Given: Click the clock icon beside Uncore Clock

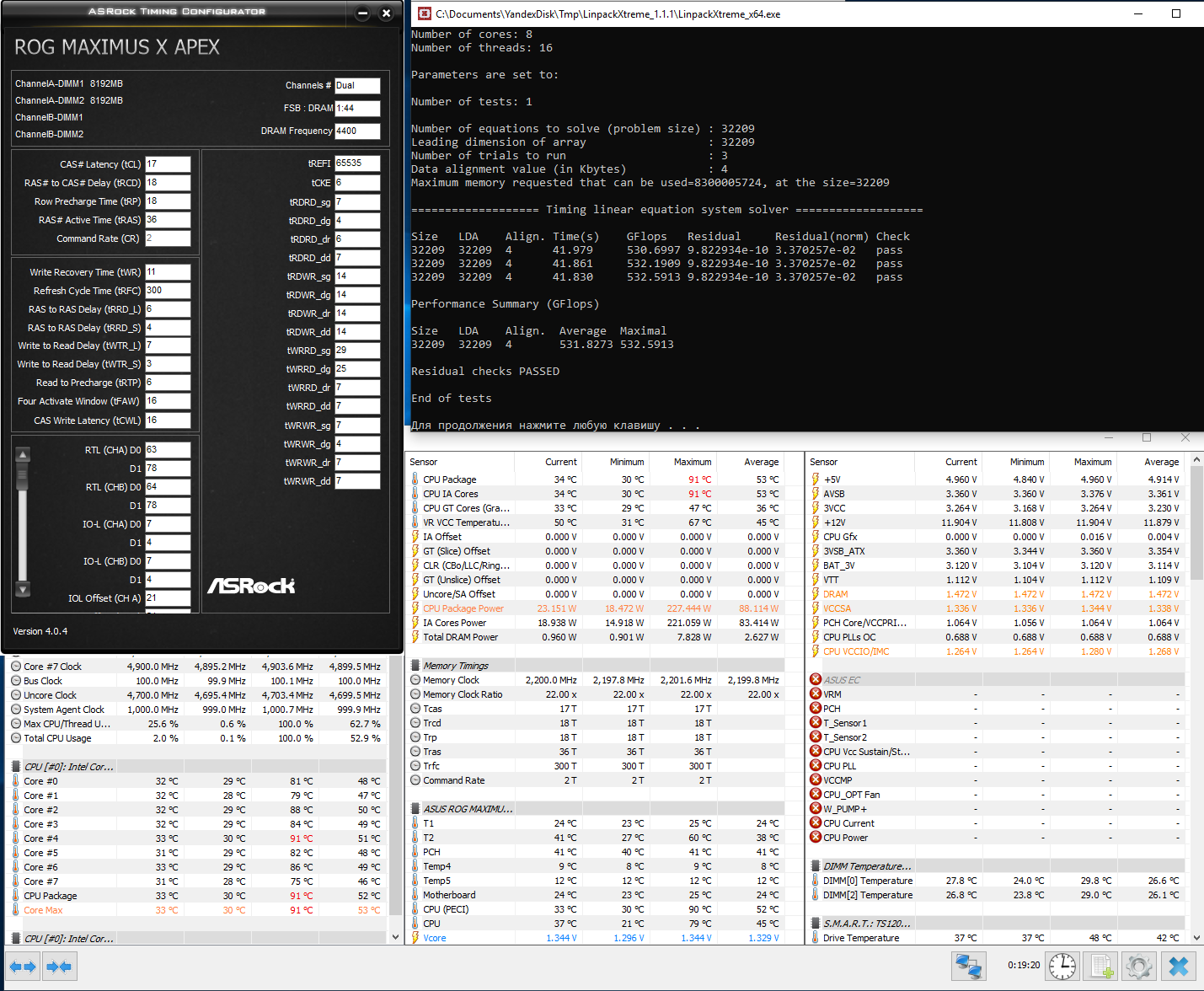Looking at the screenshot, I should [x=16, y=695].
